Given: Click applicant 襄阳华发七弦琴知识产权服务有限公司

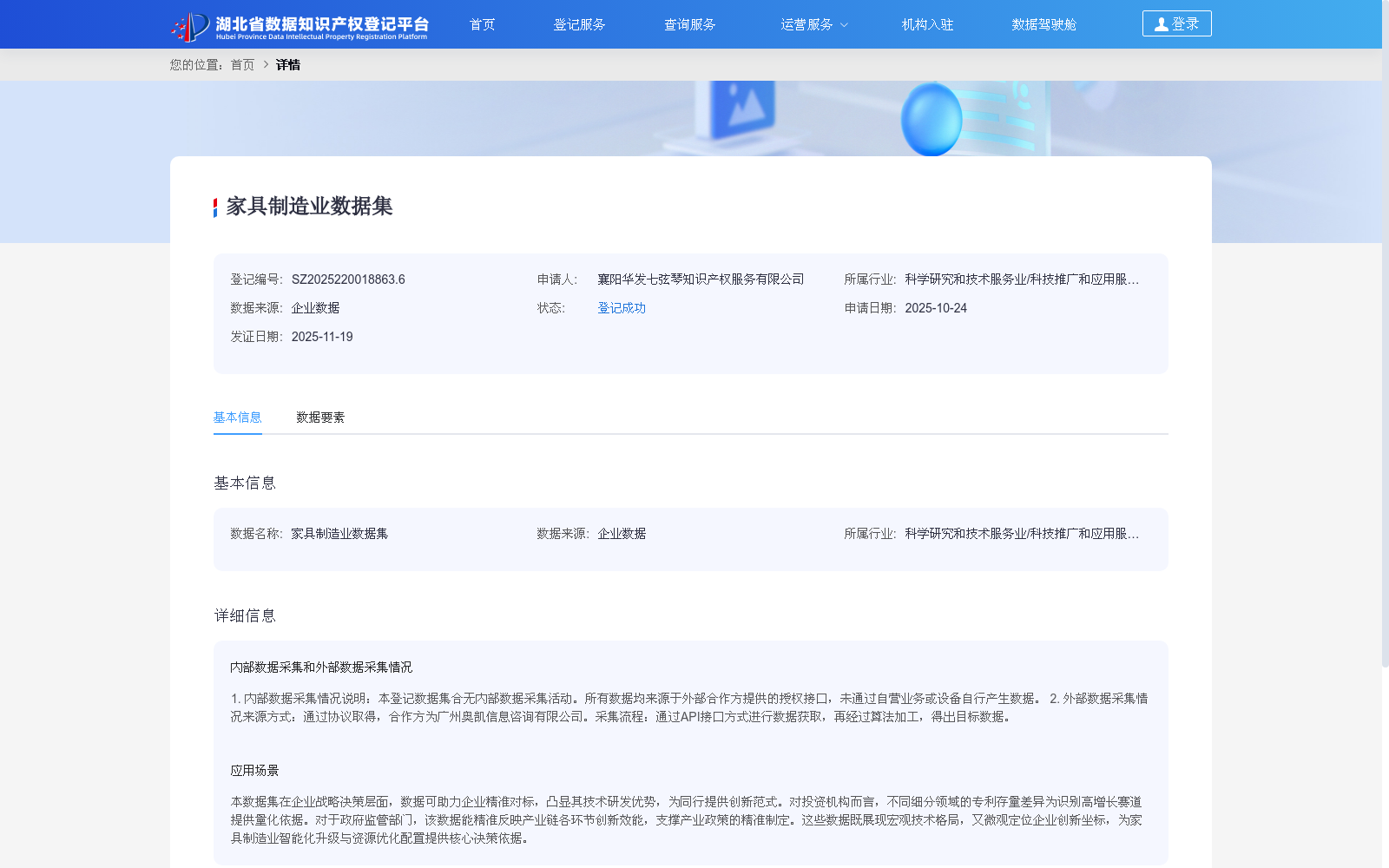Looking at the screenshot, I should [x=701, y=279].
